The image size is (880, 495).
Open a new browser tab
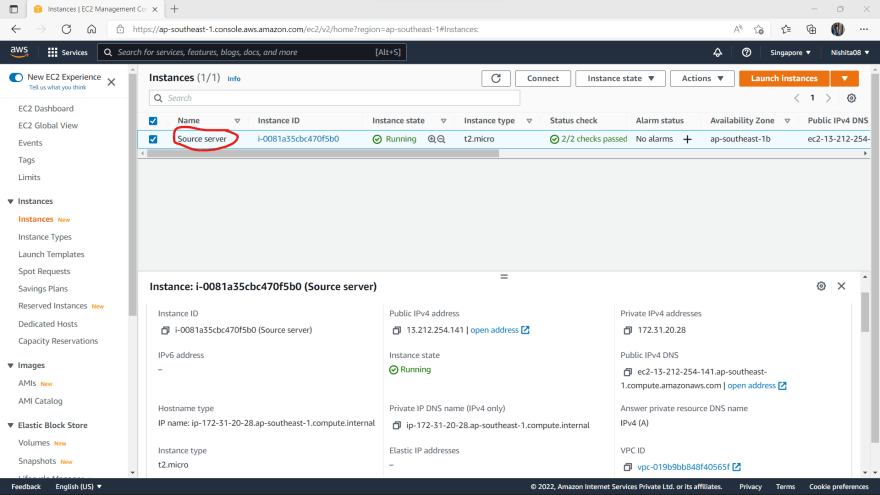pos(175,9)
